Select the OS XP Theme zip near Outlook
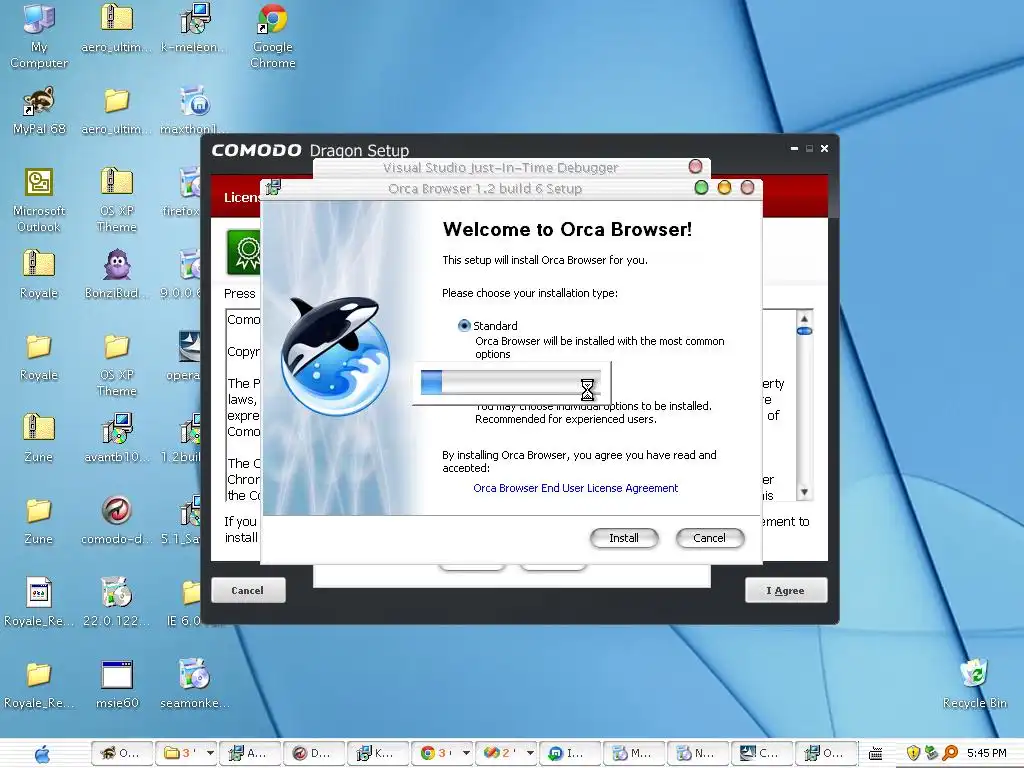This screenshot has width=1024, height=768. [117, 200]
